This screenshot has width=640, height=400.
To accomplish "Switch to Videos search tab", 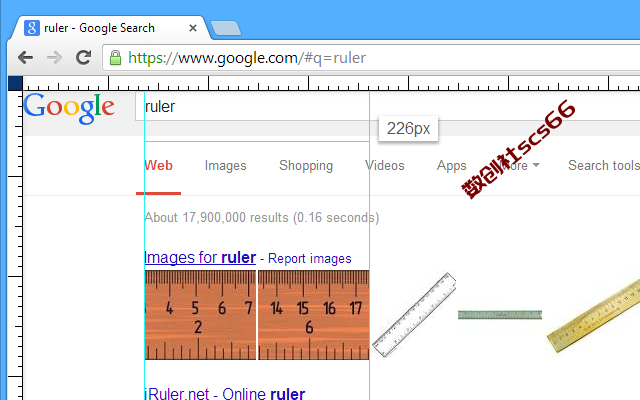I will pos(384,166).
